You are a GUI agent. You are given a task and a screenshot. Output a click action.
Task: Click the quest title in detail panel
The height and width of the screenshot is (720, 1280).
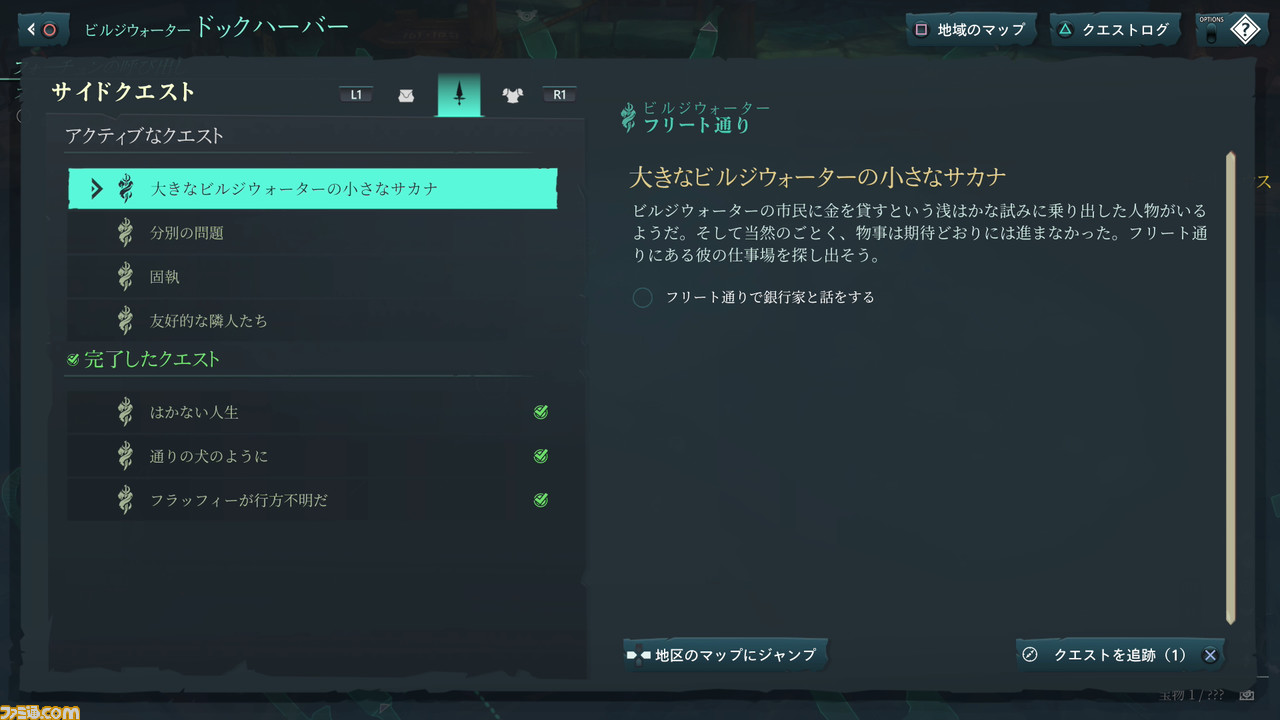pos(818,177)
